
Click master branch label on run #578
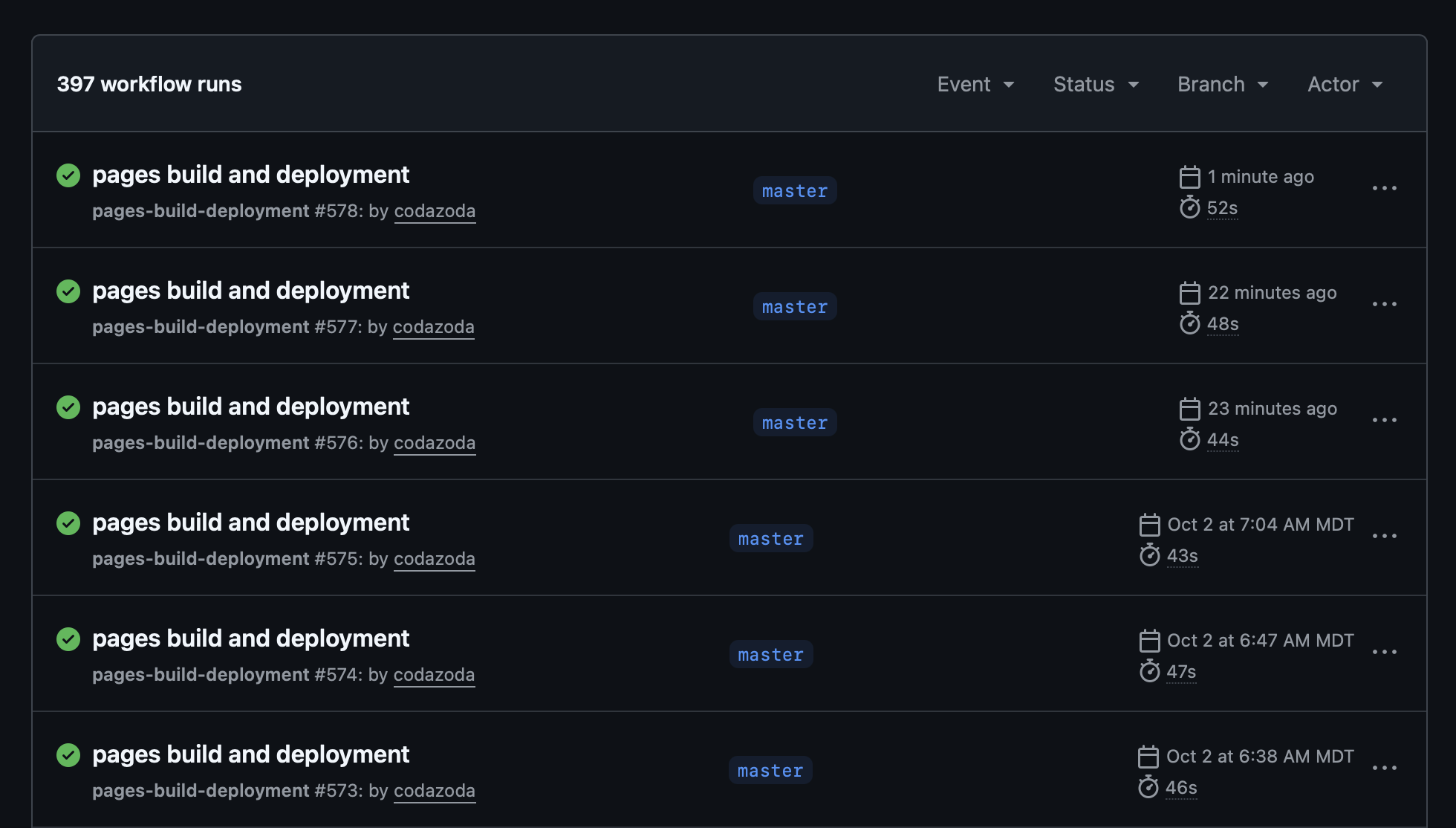(x=794, y=191)
